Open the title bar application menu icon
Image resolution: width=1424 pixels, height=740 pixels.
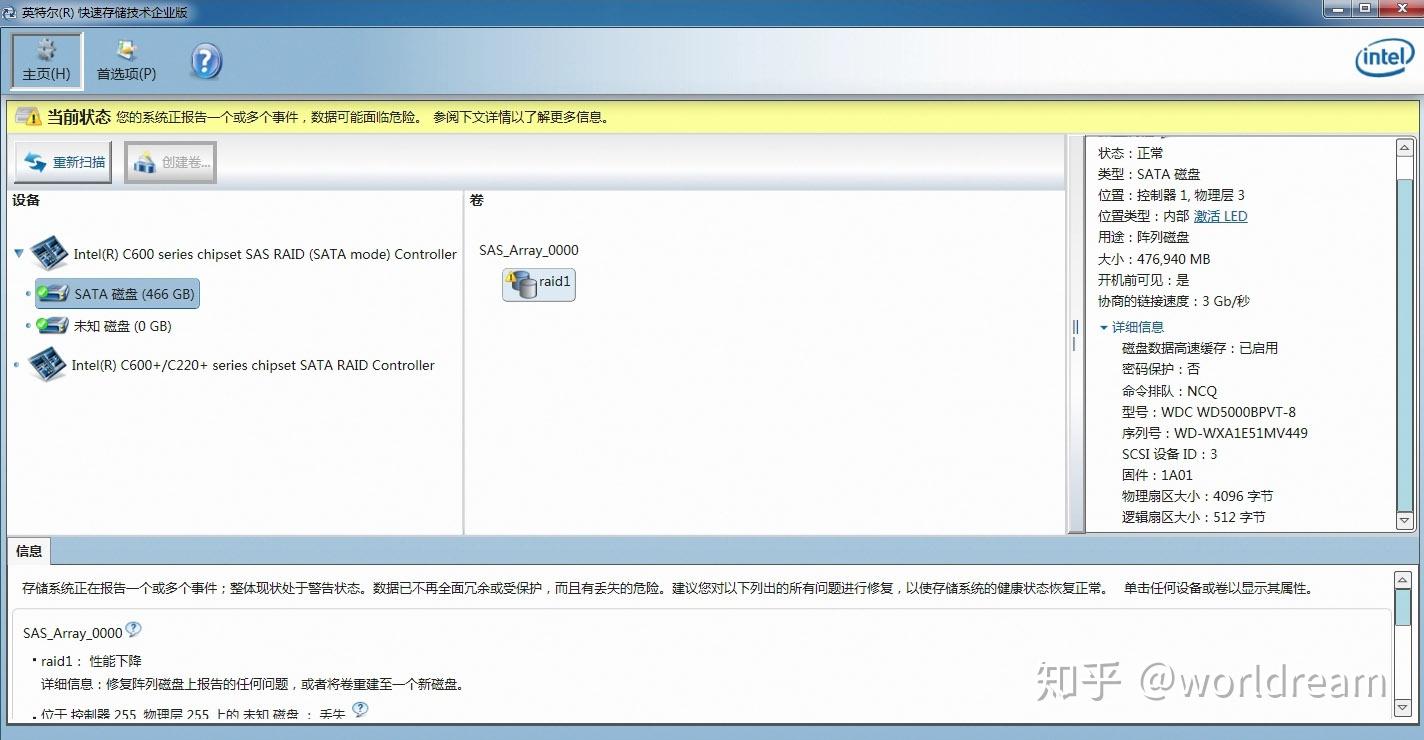pyautogui.click(x=9, y=9)
